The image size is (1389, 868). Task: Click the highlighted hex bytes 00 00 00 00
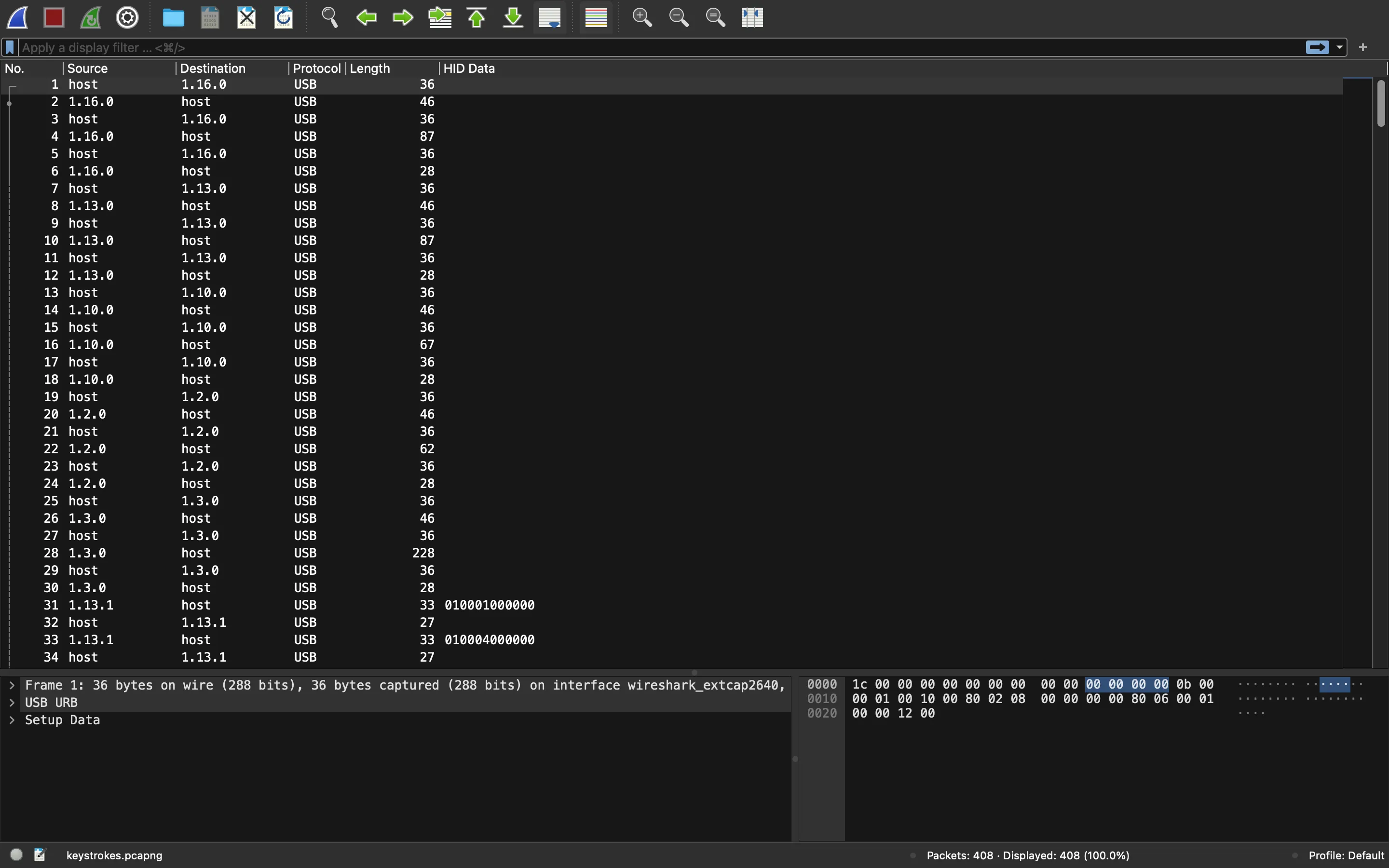coord(1127,684)
